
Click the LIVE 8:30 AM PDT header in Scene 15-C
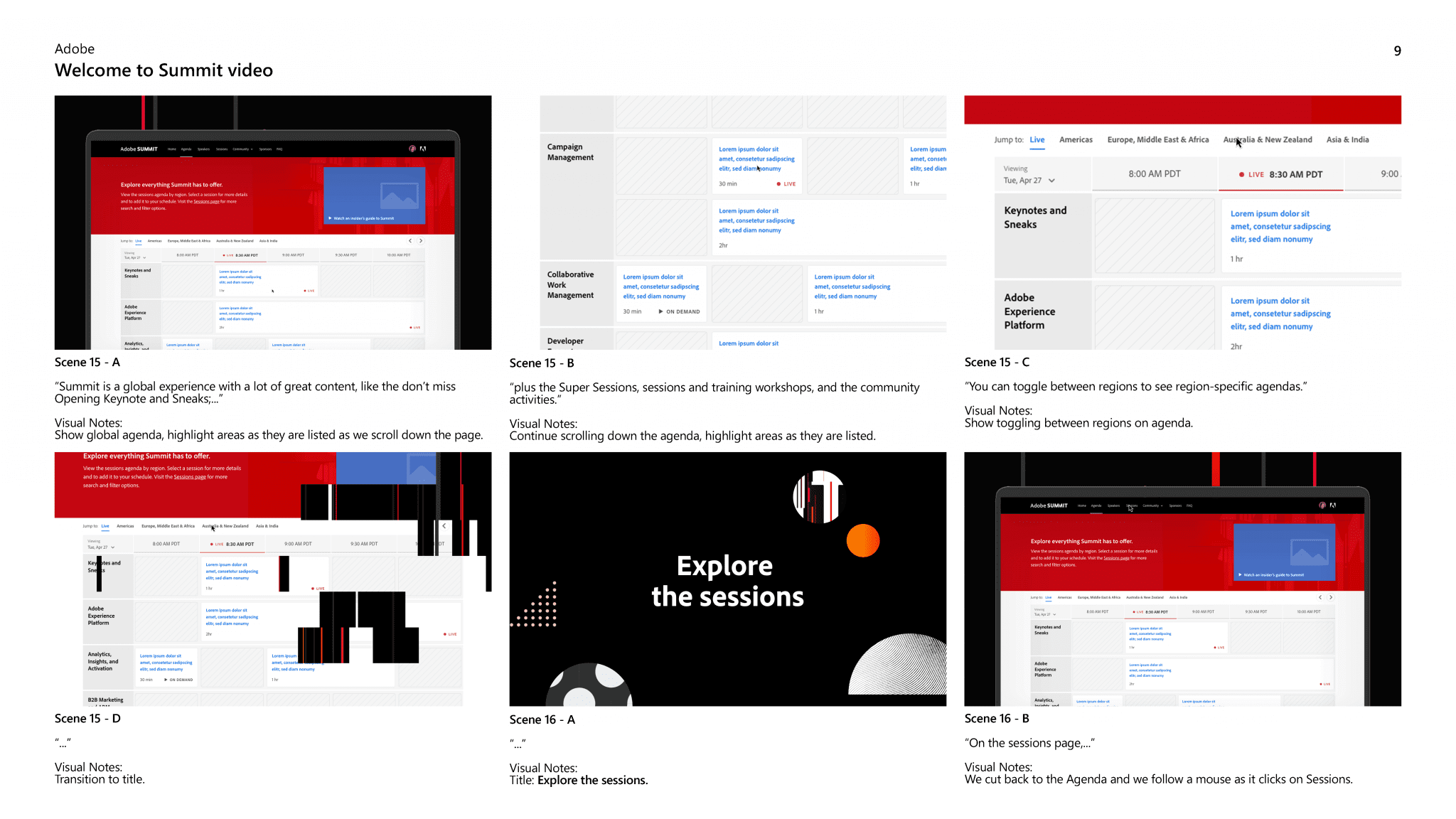tap(1281, 174)
